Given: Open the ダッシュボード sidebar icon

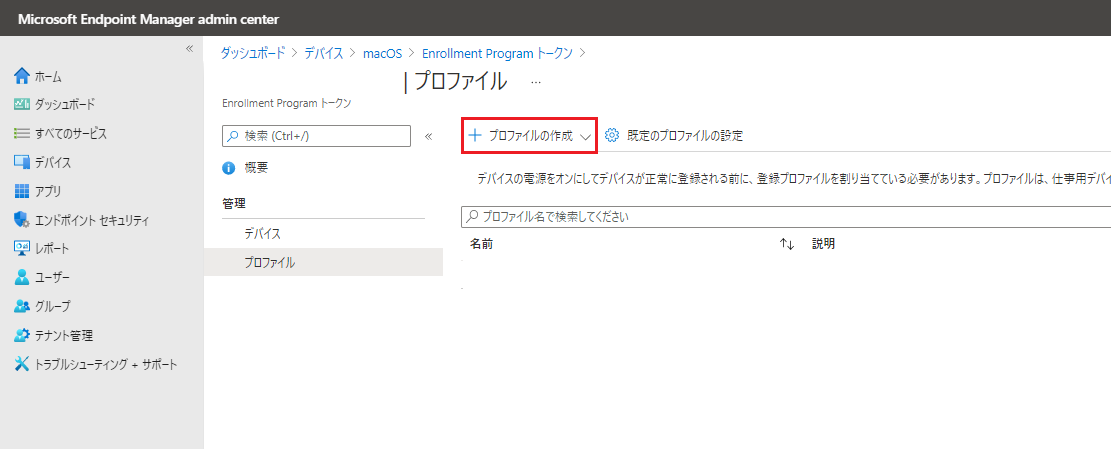Looking at the screenshot, I should tap(22, 105).
